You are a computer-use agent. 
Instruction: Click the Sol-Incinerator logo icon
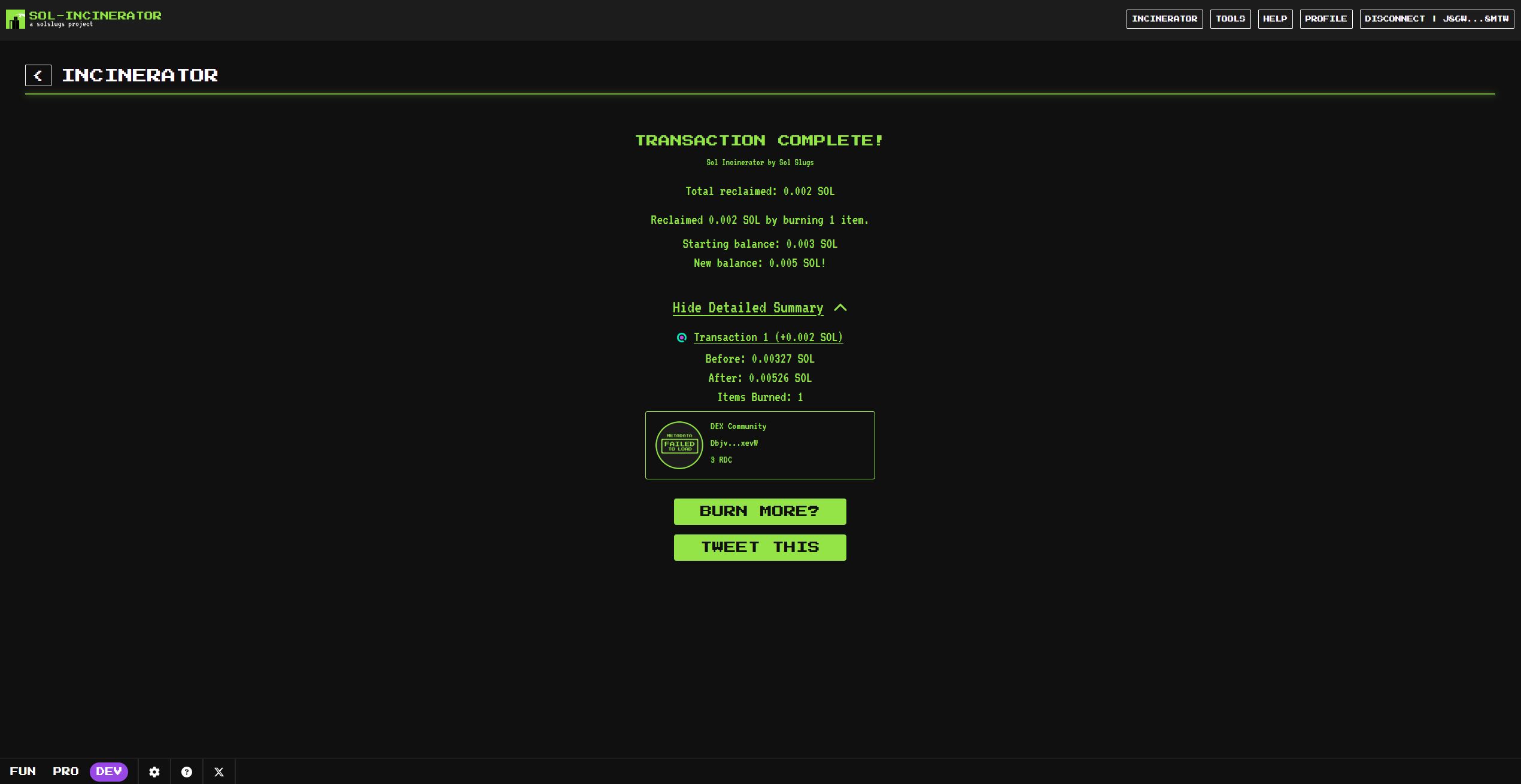click(x=16, y=19)
